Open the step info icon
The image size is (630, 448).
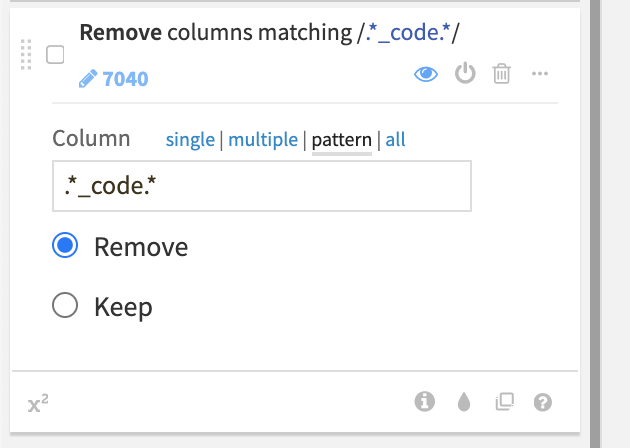pos(424,402)
